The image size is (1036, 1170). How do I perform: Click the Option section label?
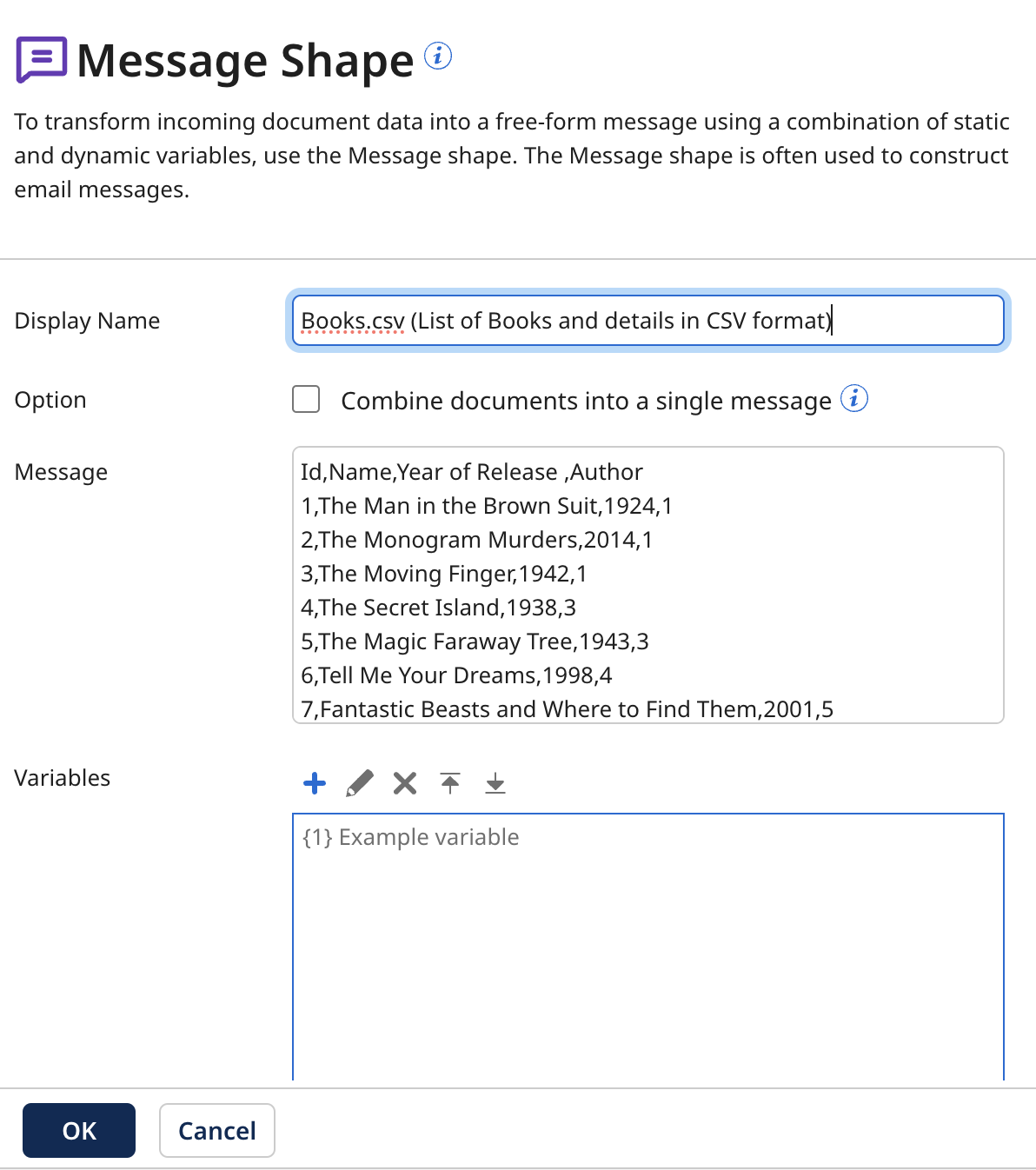click(50, 399)
